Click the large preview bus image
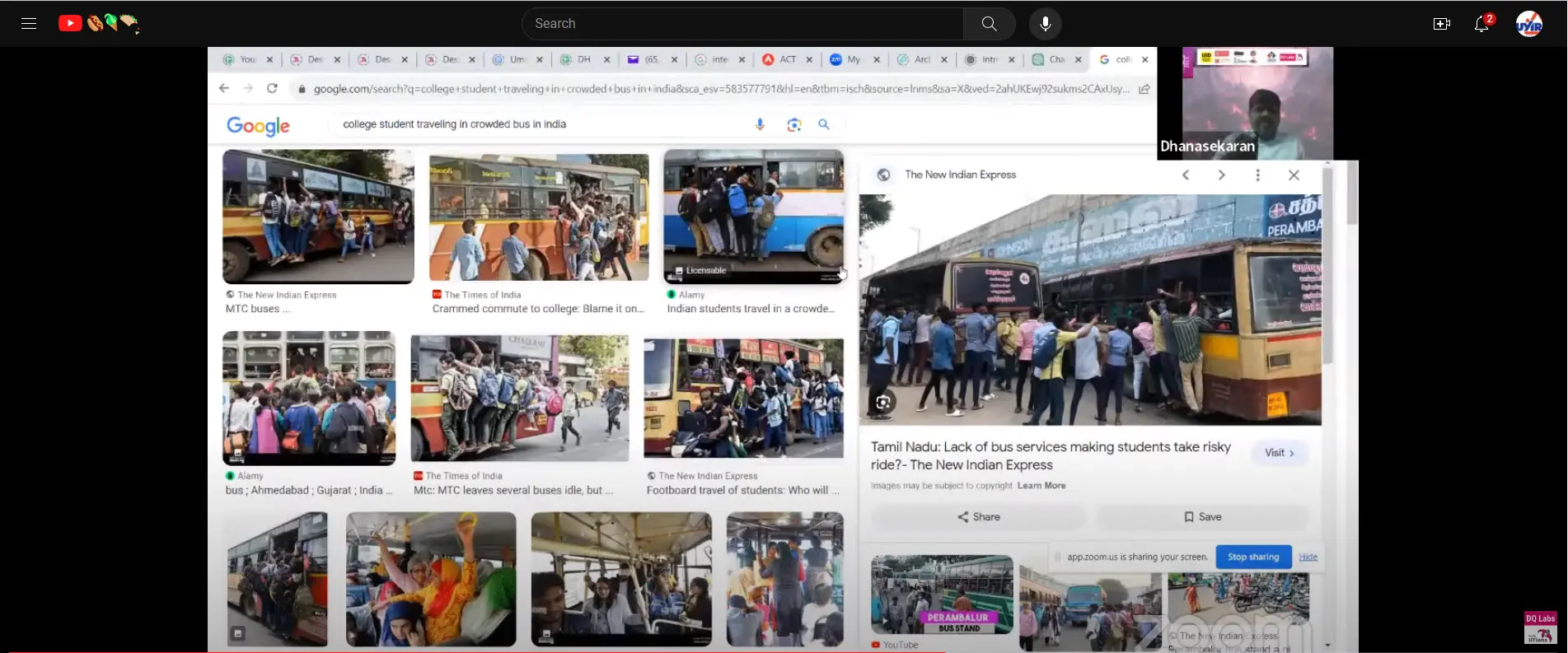This screenshot has width=1568, height=653. (x=1090, y=310)
